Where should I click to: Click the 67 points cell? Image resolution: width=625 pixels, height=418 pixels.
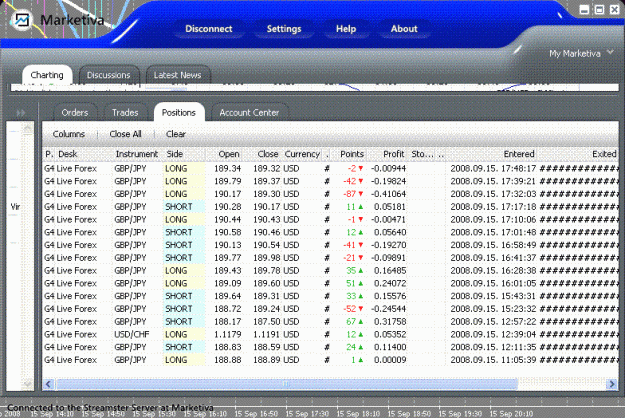click(x=351, y=322)
